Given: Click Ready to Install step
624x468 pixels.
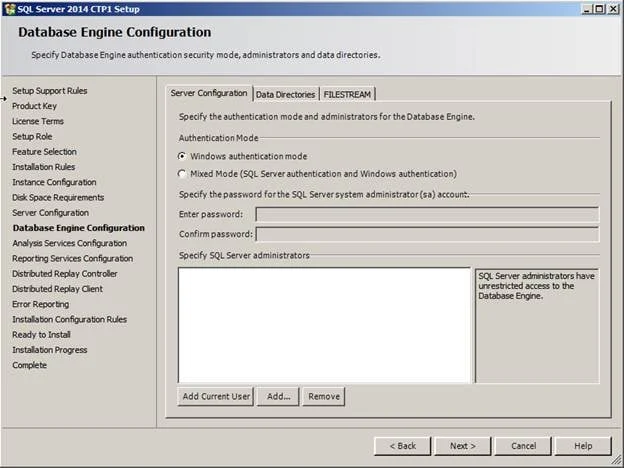Looking at the screenshot, I should [41, 335].
